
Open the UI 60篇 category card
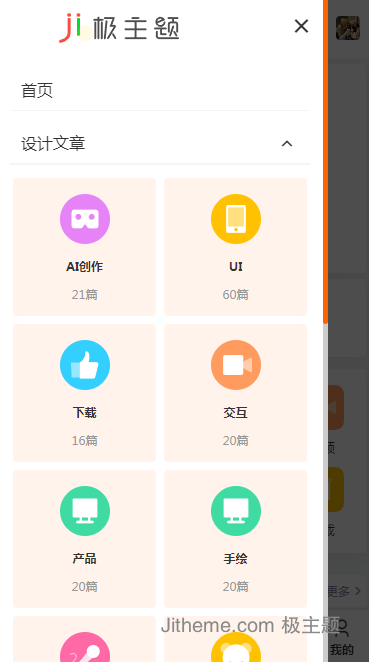click(x=236, y=247)
